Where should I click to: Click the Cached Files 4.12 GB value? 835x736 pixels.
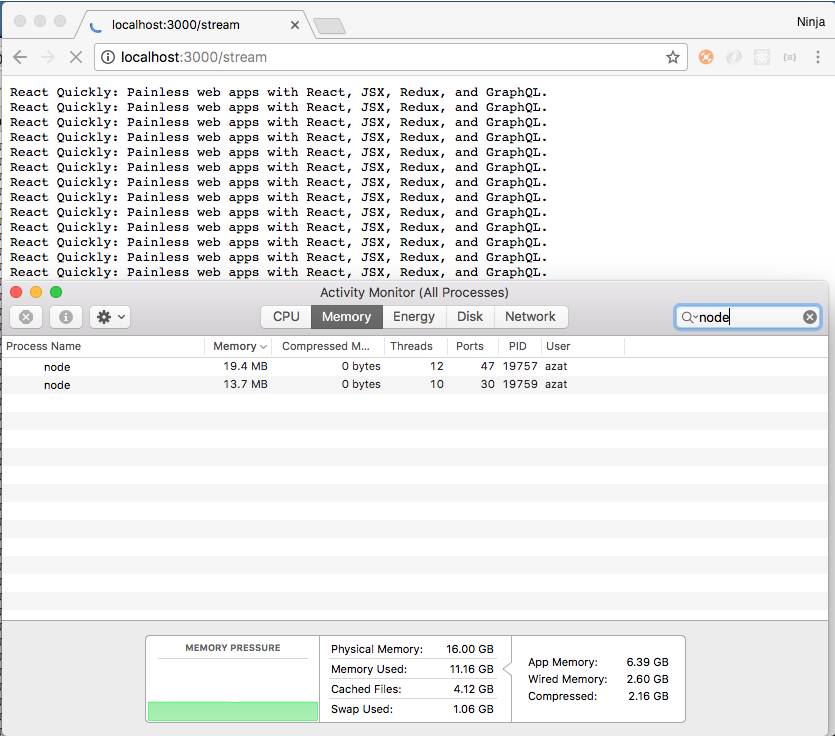pyautogui.click(x=473, y=689)
